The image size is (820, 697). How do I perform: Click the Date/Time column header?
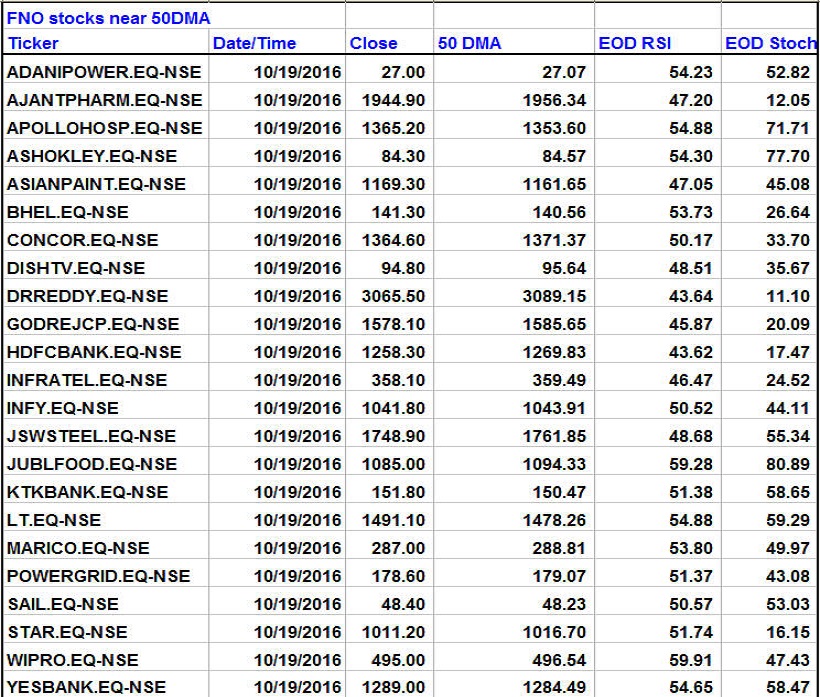pos(254,43)
